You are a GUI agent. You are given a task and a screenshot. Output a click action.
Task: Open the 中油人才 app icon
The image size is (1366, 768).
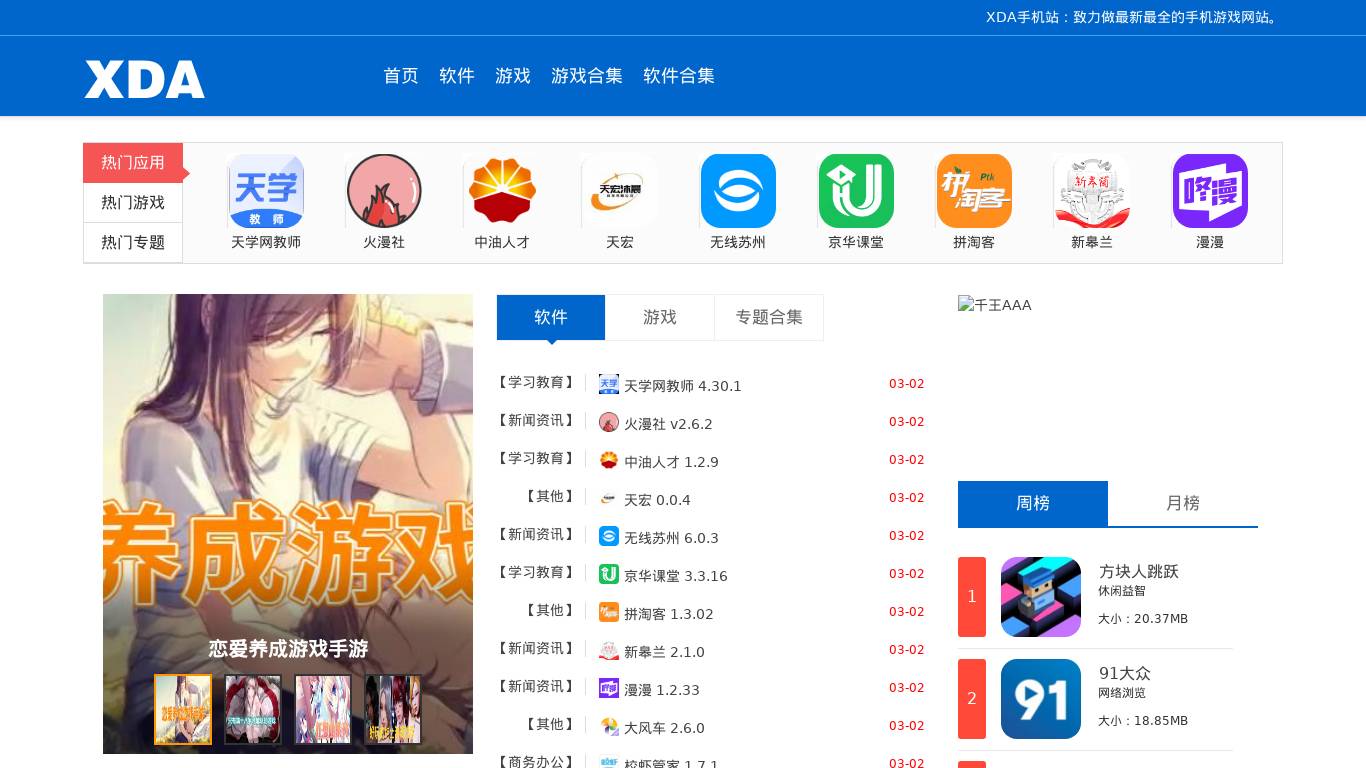pos(502,191)
